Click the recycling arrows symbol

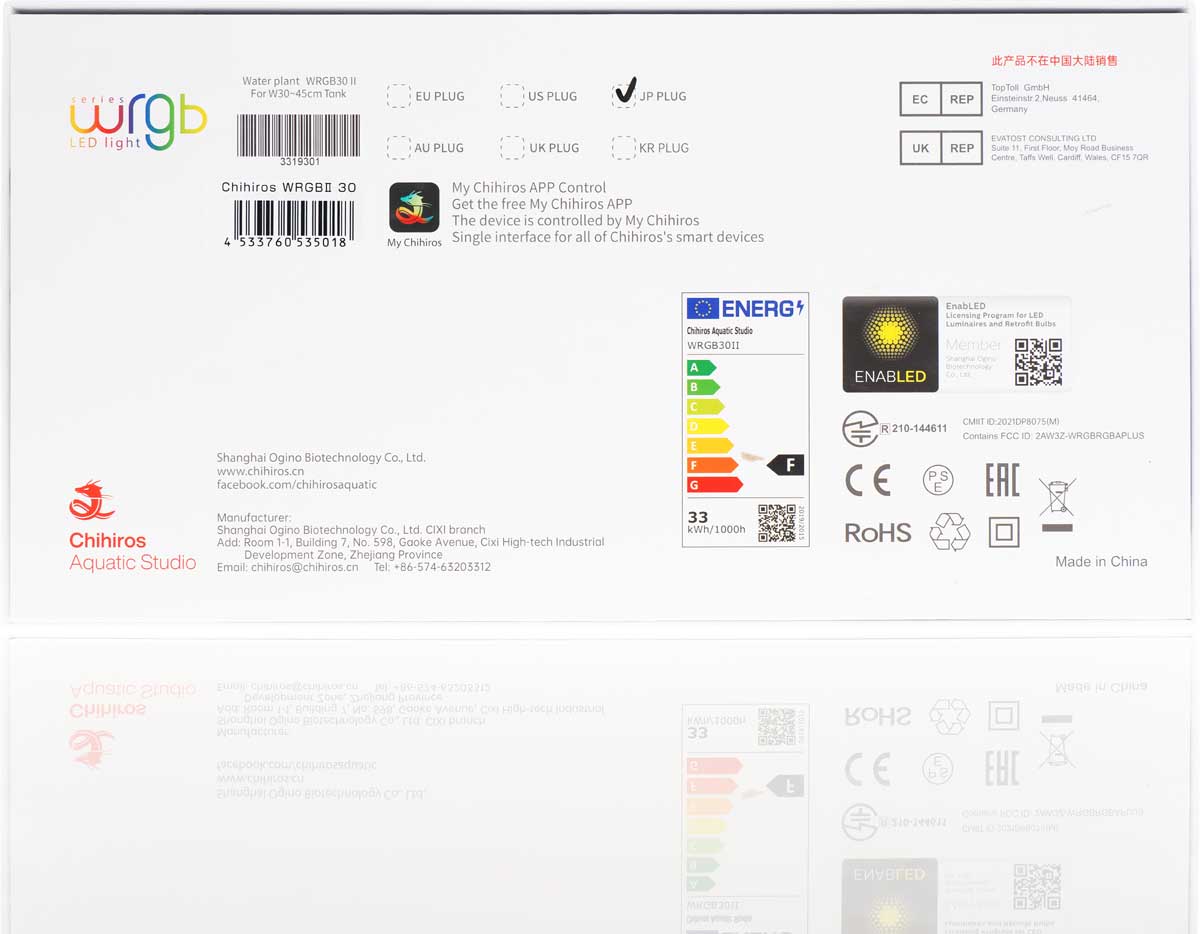coord(949,532)
